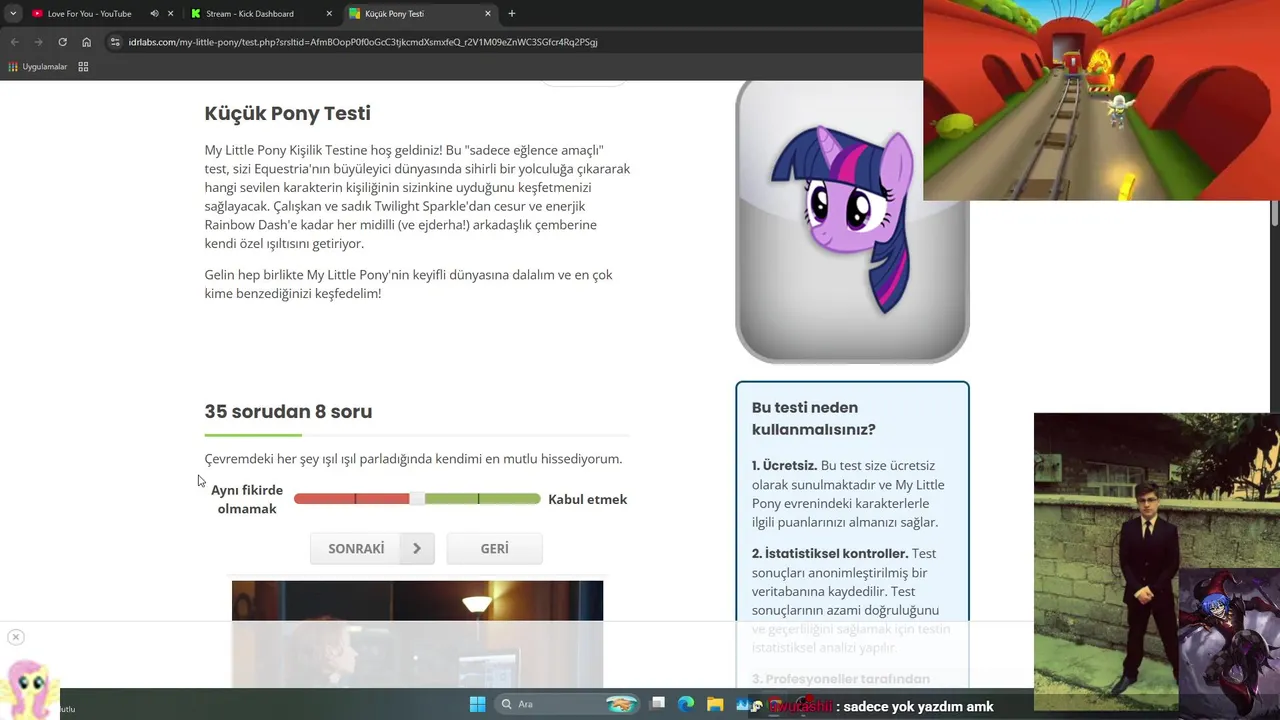
Task: Open Task View on the taskbar
Action: 657,704
